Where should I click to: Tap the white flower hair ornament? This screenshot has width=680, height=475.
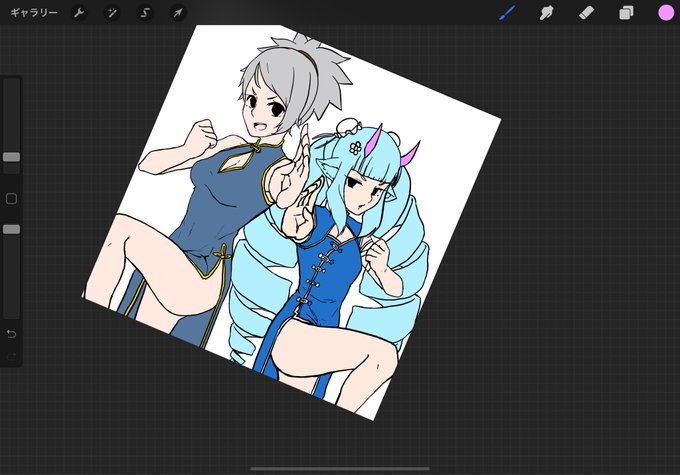[355, 148]
